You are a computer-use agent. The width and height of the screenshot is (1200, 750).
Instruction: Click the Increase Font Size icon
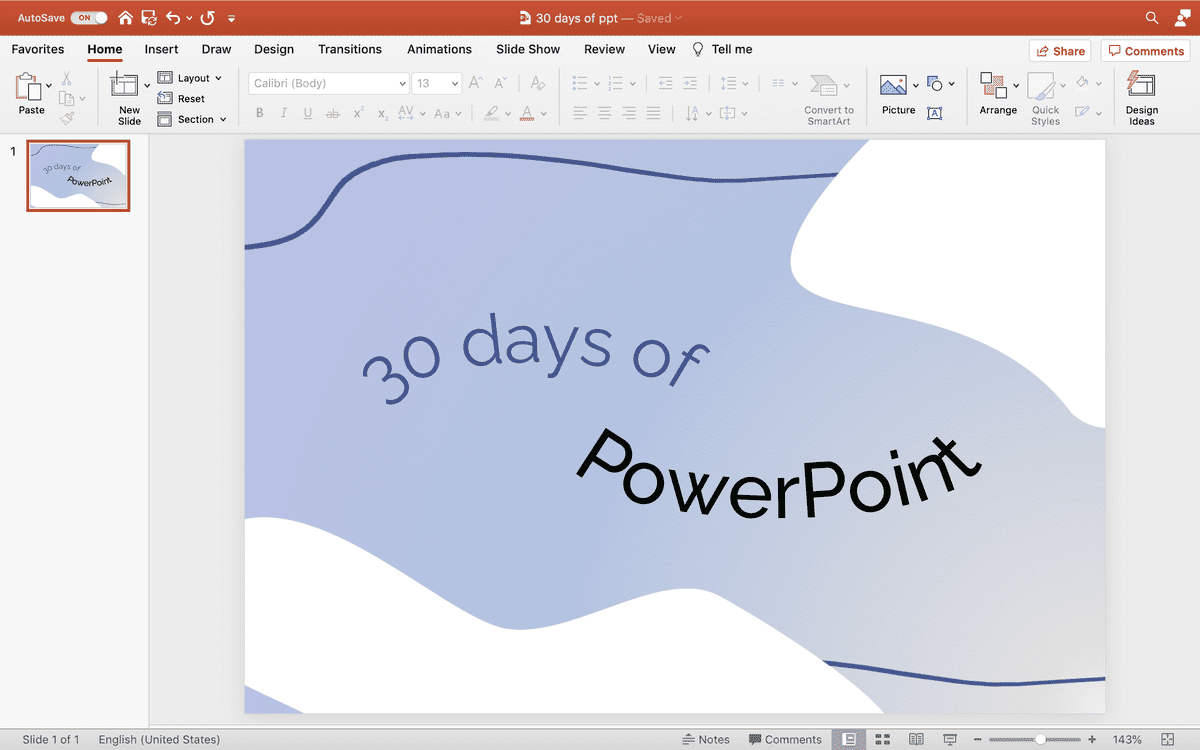476,83
